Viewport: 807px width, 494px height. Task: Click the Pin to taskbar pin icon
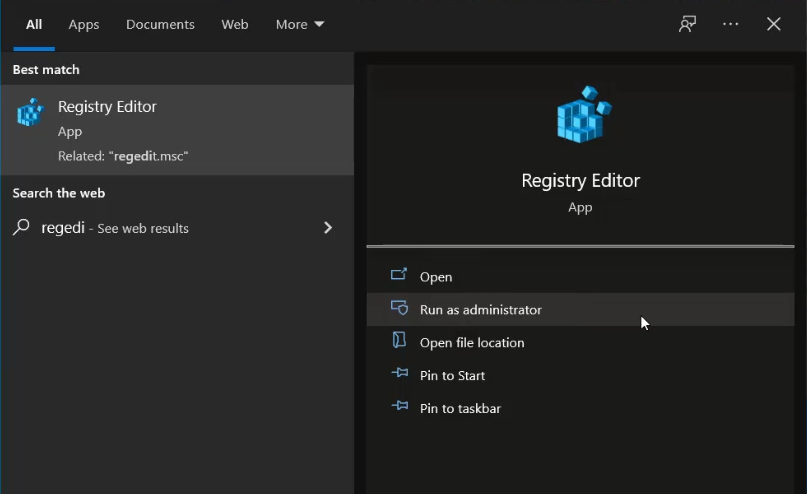click(399, 406)
